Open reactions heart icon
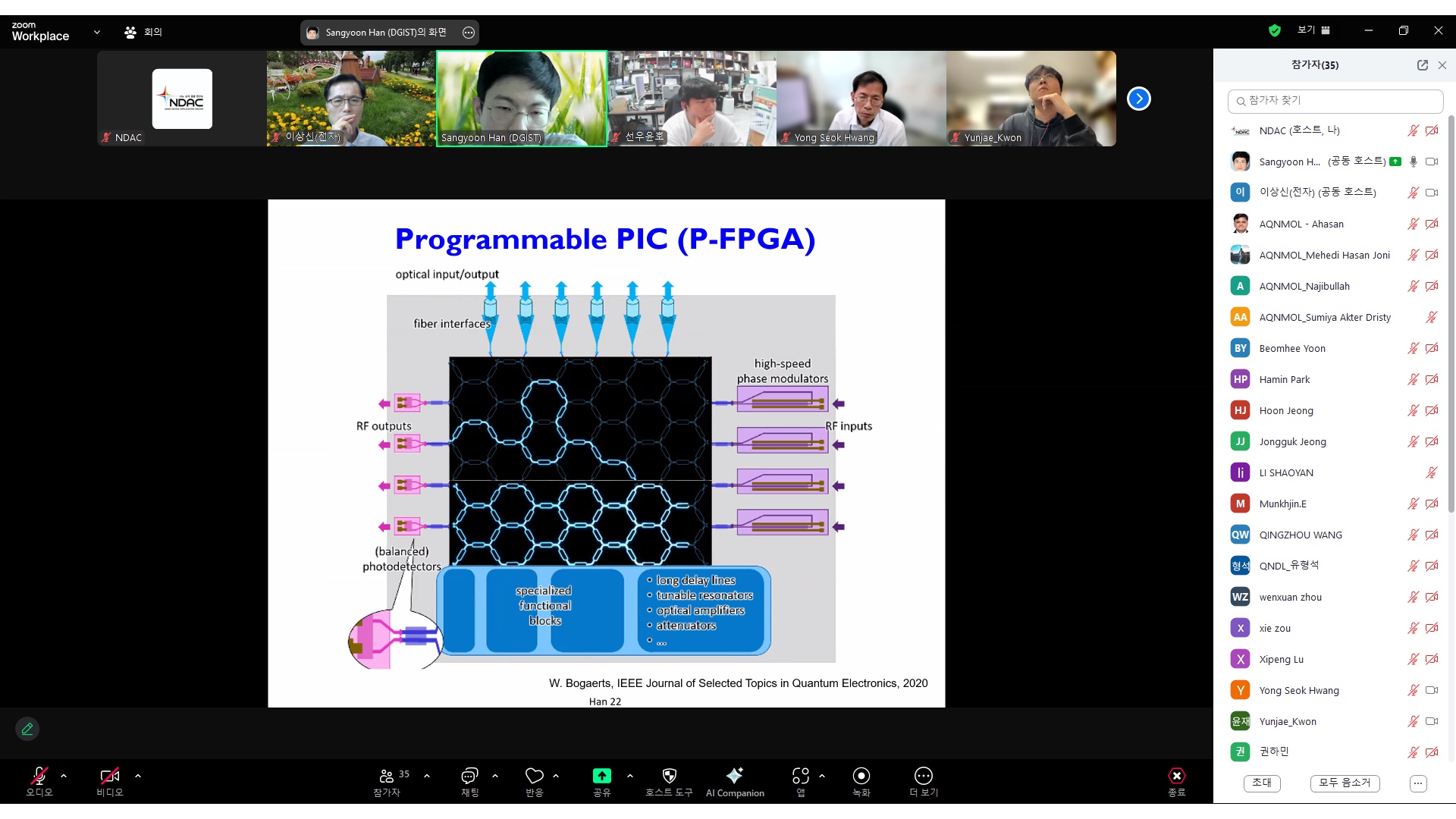 coord(535,782)
